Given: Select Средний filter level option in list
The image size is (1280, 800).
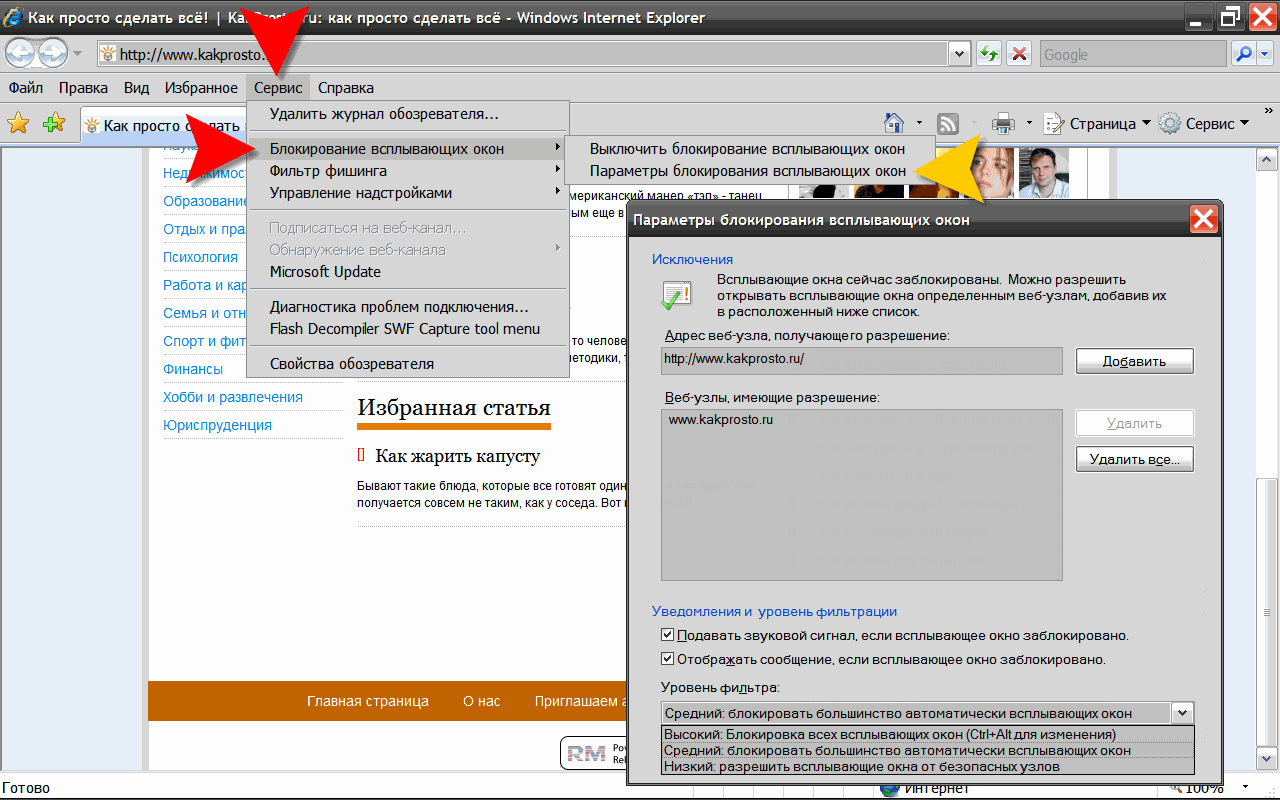Looking at the screenshot, I should point(928,750).
